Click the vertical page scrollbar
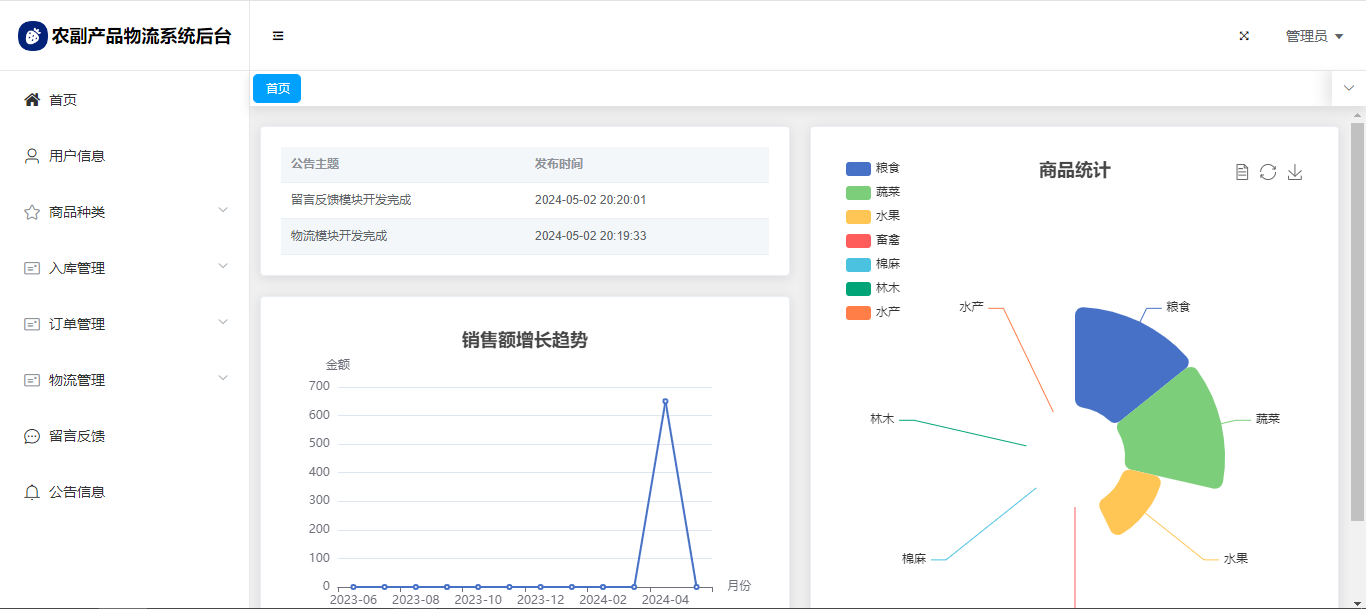 1357,320
